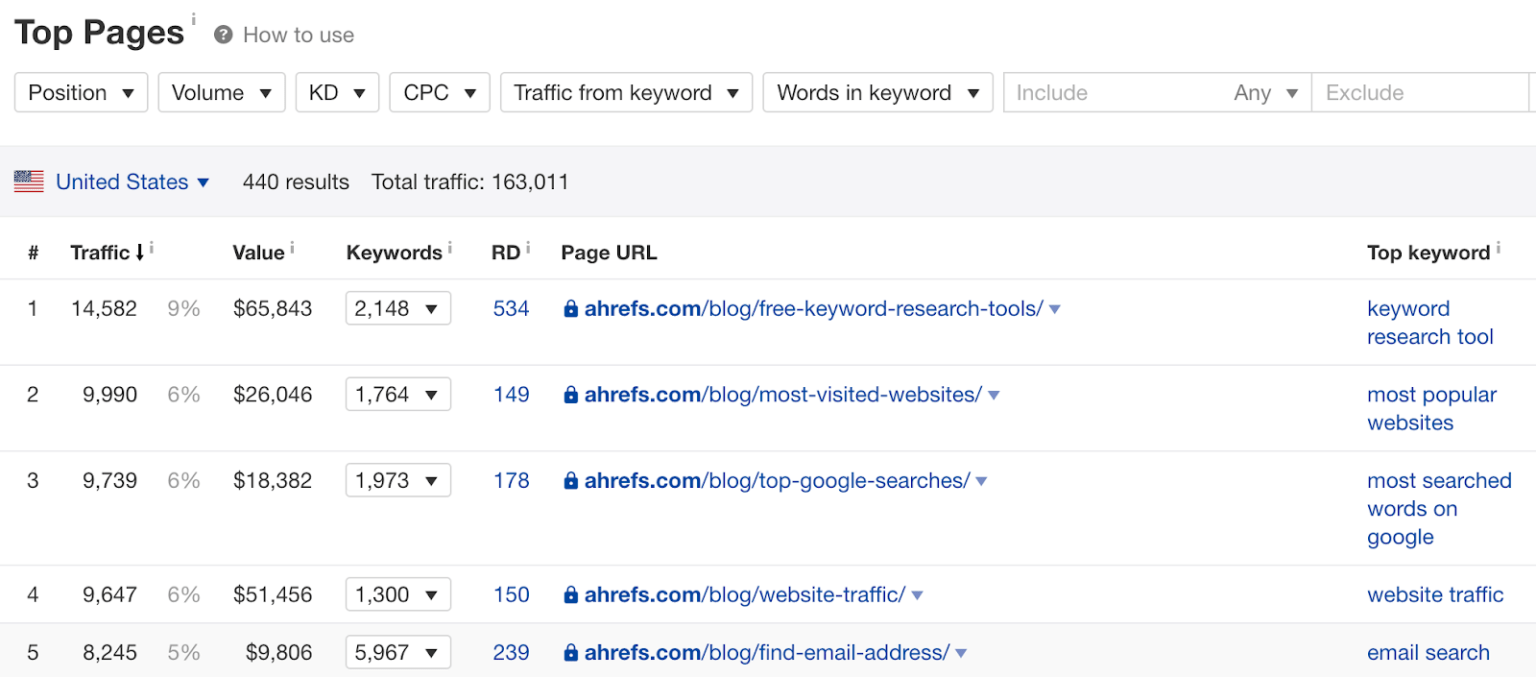Open the Traffic from keyword filter

(x=626, y=92)
